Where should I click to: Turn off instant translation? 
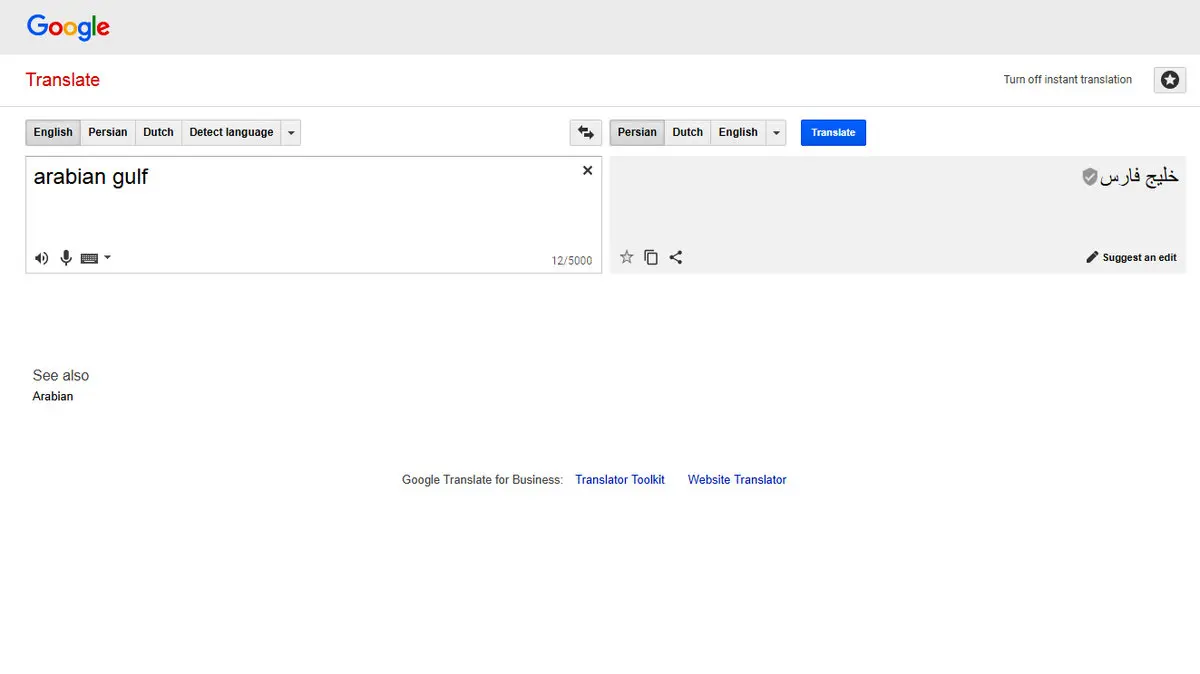pyautogui.click(x=1067, y=80)
